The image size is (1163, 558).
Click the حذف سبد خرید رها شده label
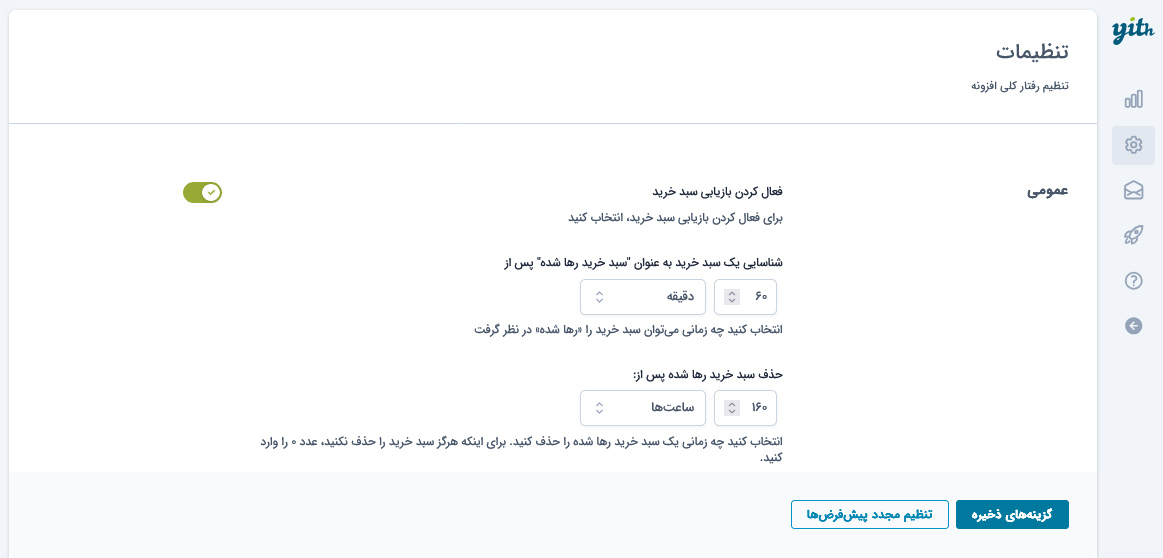click(708, 374)
